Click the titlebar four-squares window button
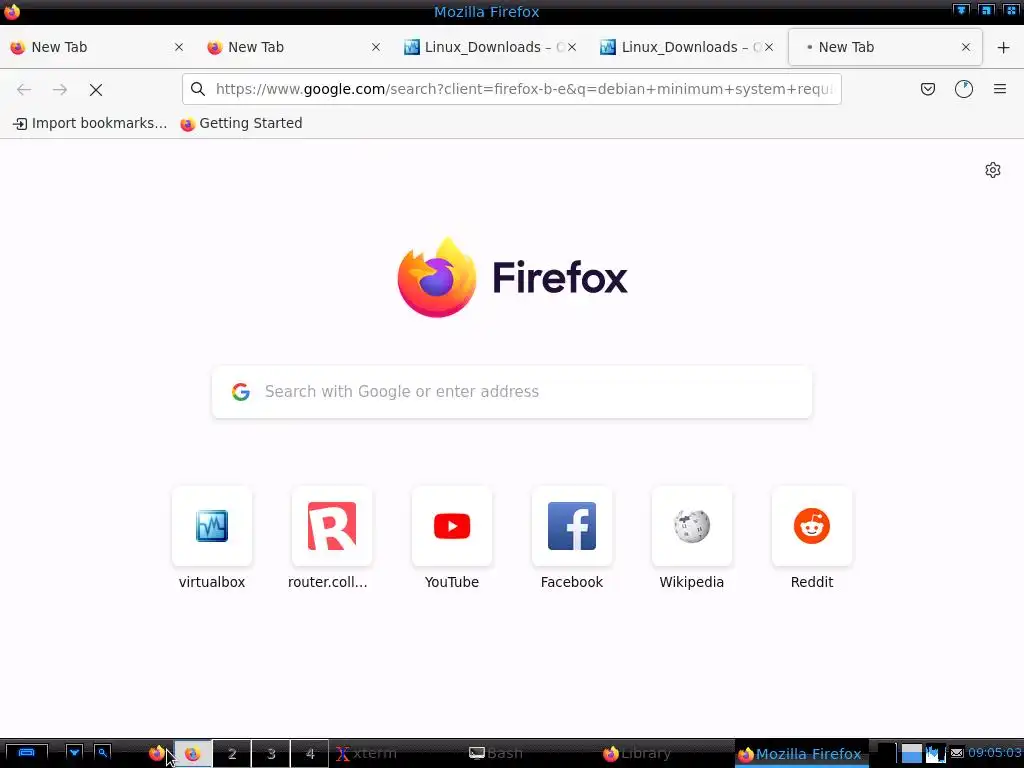This screenshot has width=1024, height=768. coord(1010,10)
